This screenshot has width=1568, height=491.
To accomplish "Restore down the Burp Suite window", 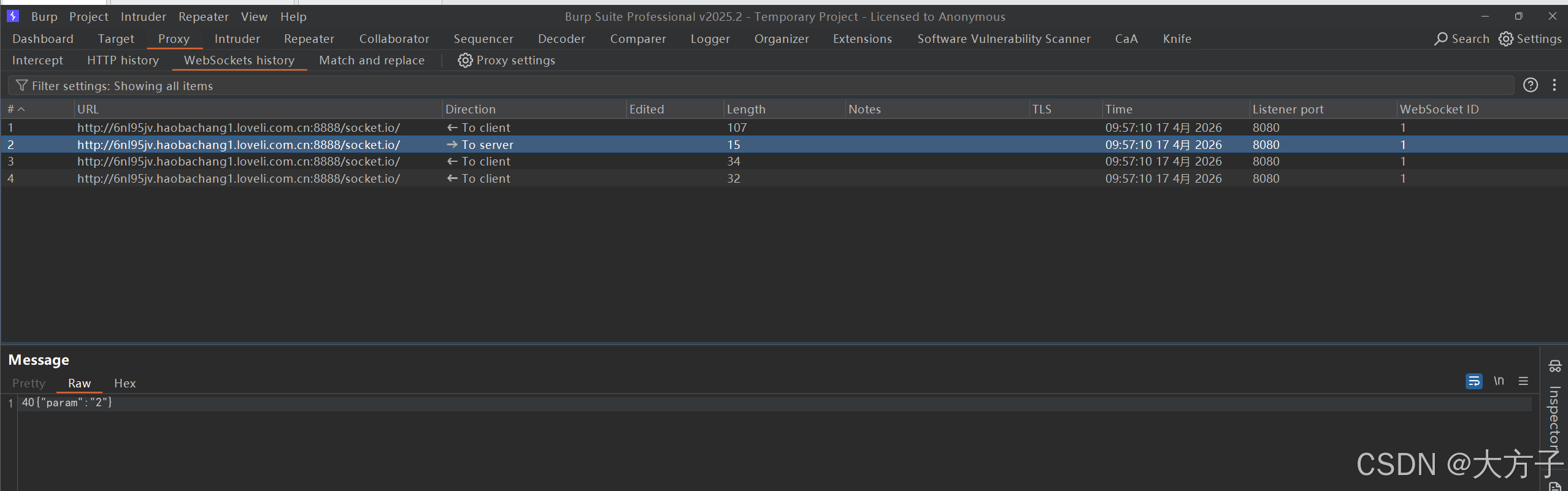I will tap(1519, 16).
